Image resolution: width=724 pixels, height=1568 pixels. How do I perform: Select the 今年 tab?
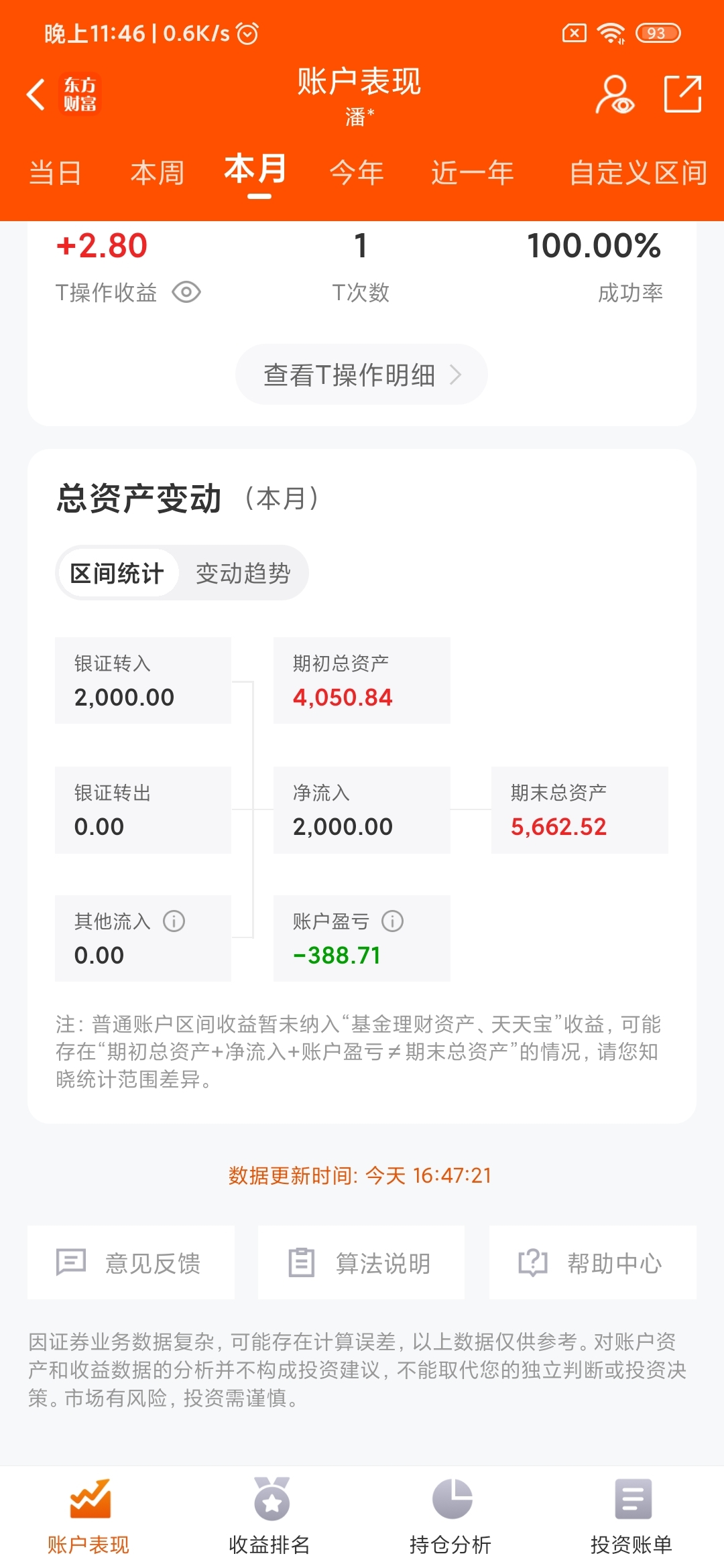pyautogui.click(x=357, y=173)
